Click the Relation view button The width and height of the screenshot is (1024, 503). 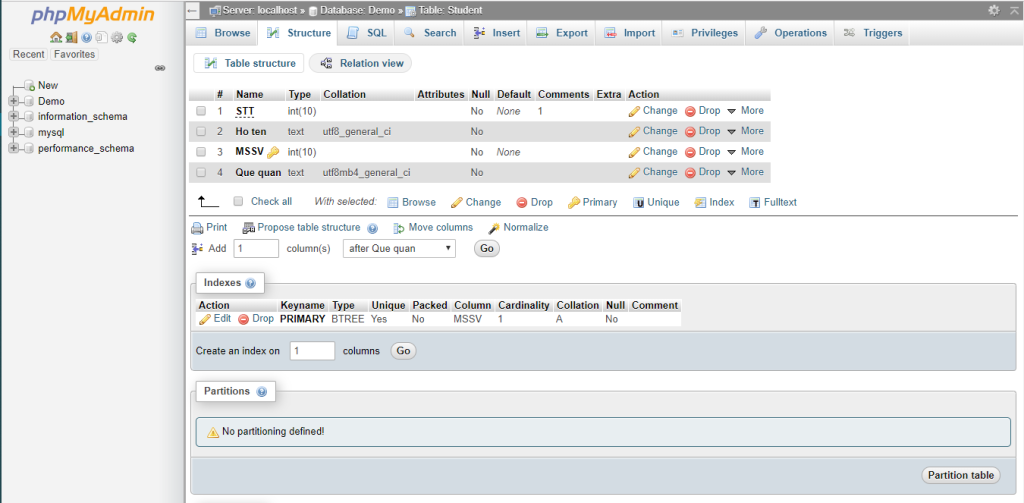[360, 63]
